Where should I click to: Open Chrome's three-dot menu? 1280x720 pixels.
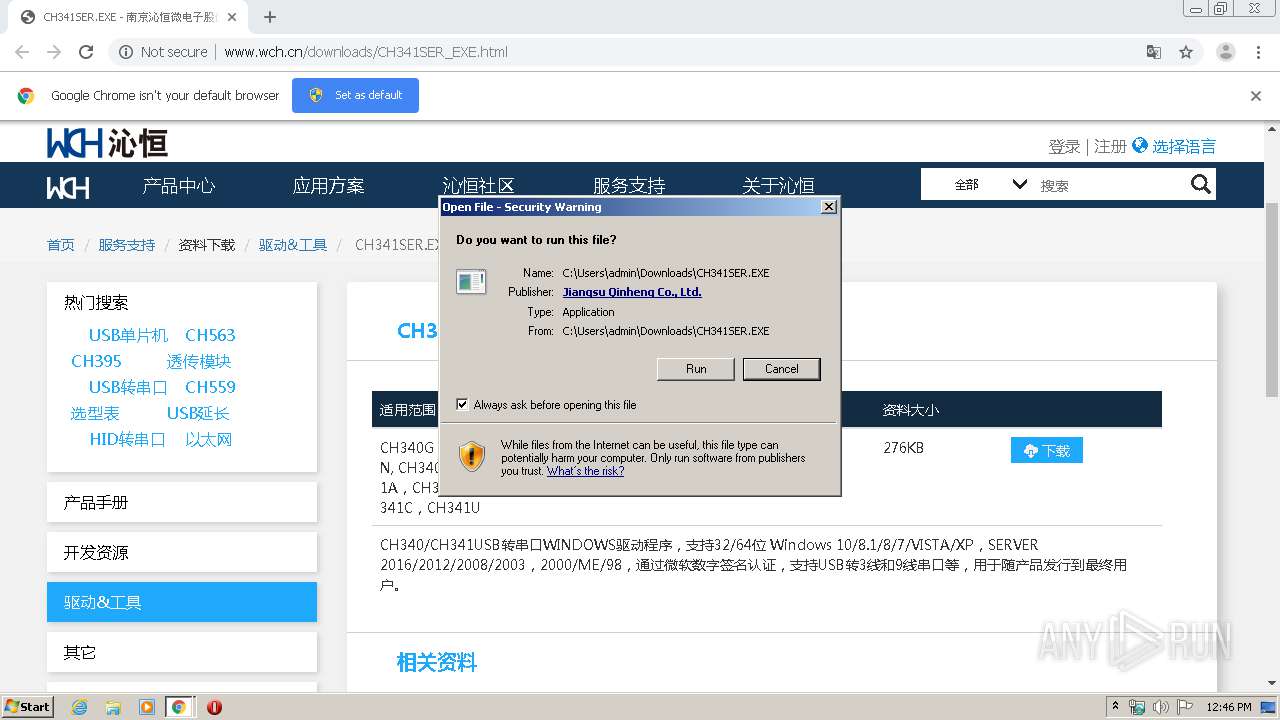click(x=1258, y=52)
